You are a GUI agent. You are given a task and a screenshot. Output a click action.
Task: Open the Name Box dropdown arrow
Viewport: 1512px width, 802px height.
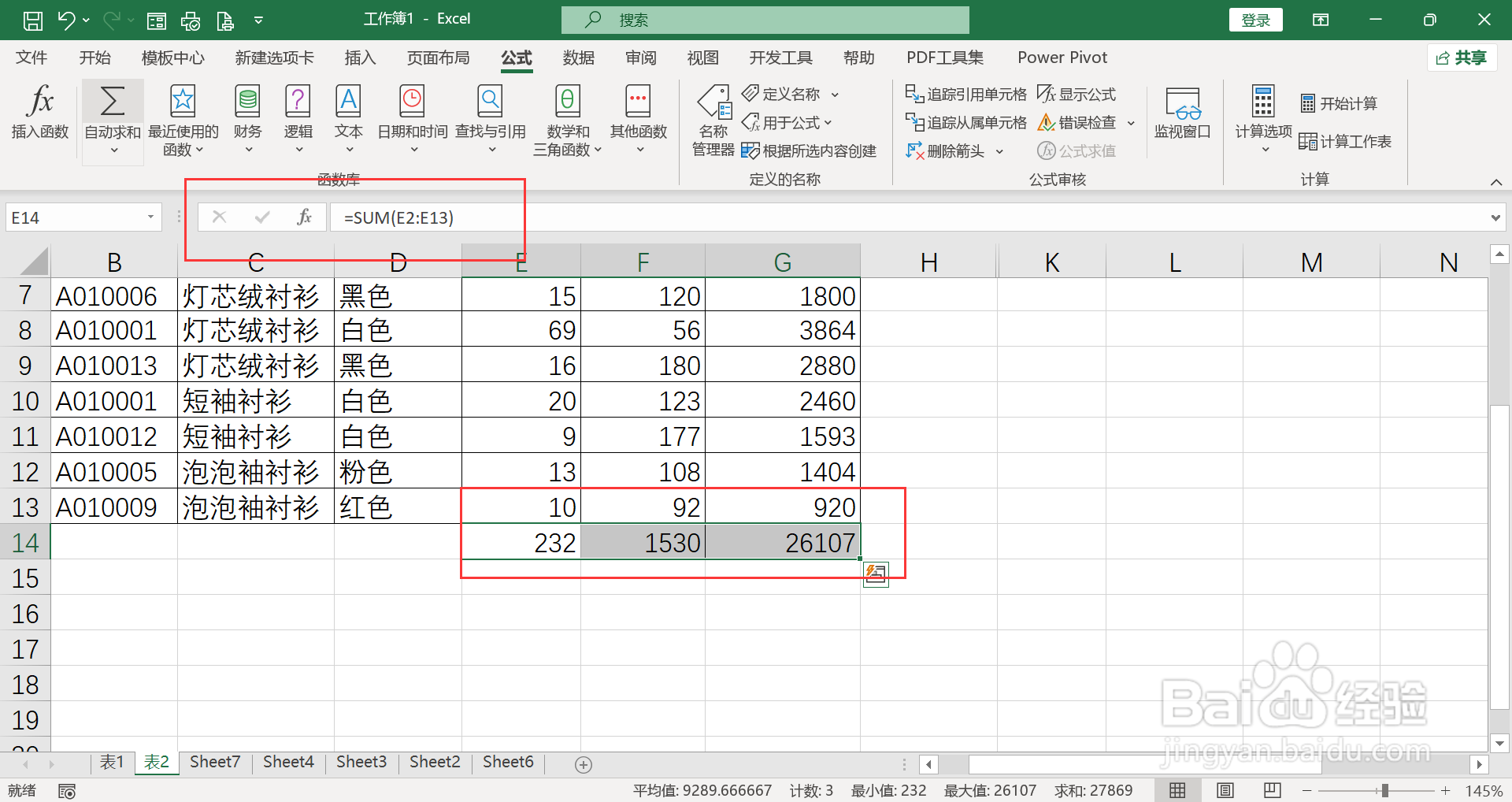click(150, 217)
